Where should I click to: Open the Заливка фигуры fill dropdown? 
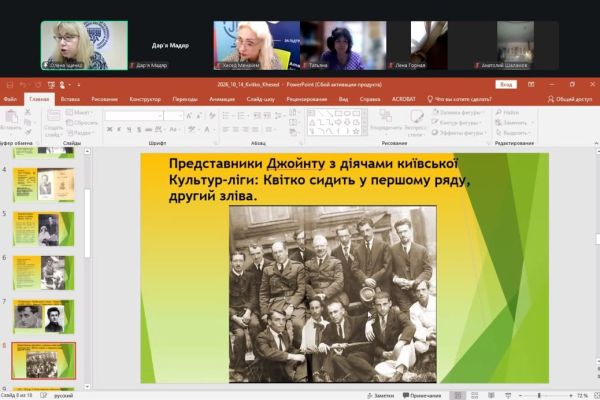458,113
